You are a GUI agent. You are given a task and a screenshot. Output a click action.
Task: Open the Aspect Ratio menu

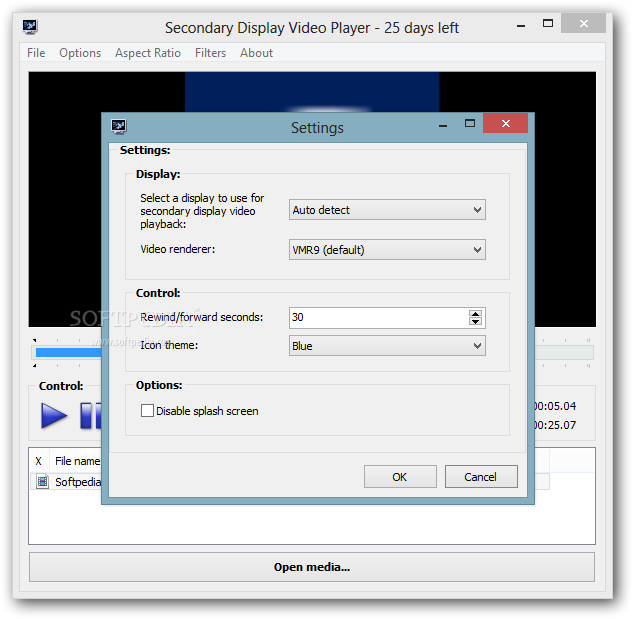pyautogui.click(x=148, y=53)
